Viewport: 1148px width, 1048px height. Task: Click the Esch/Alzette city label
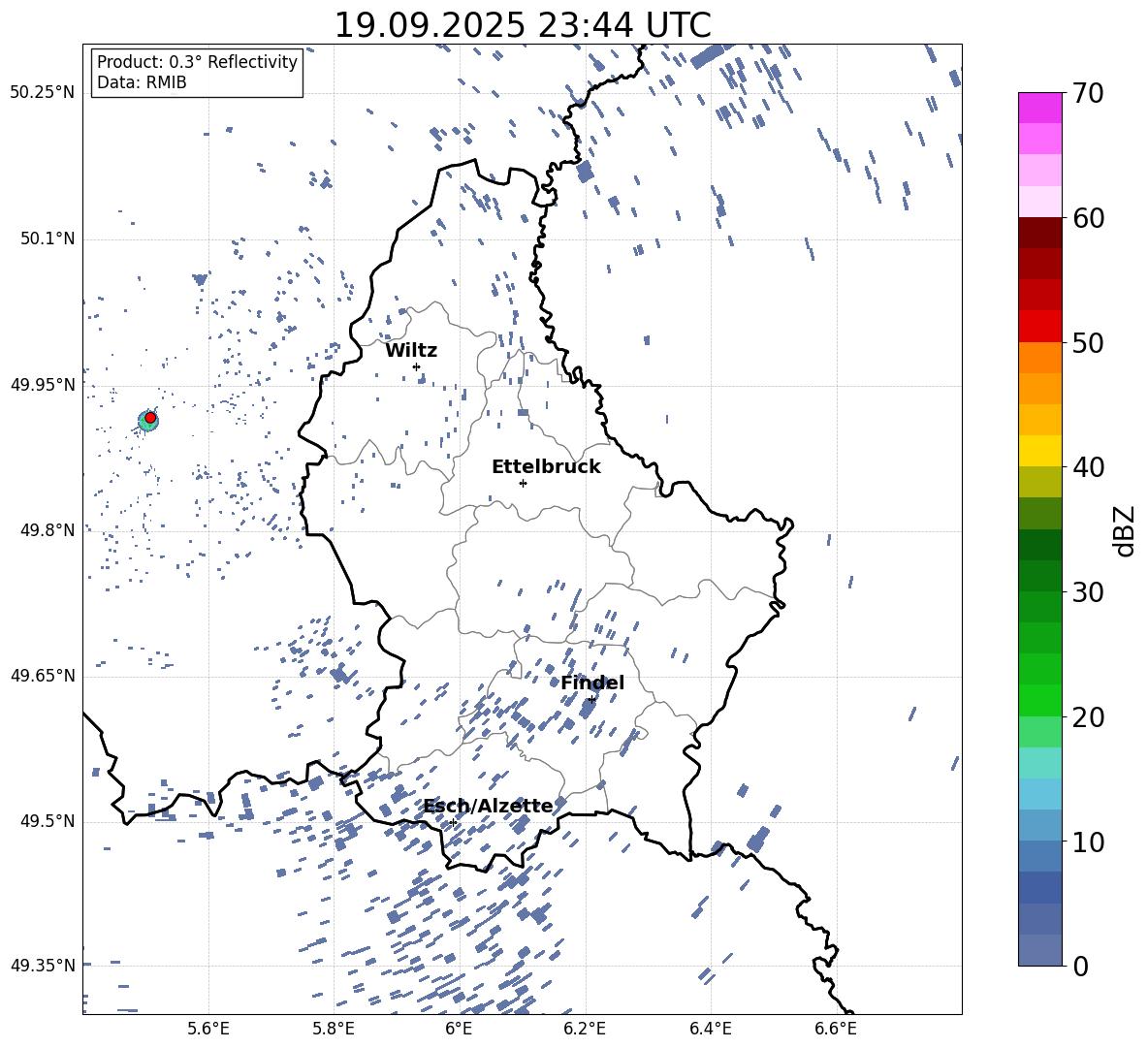(489, 806)
